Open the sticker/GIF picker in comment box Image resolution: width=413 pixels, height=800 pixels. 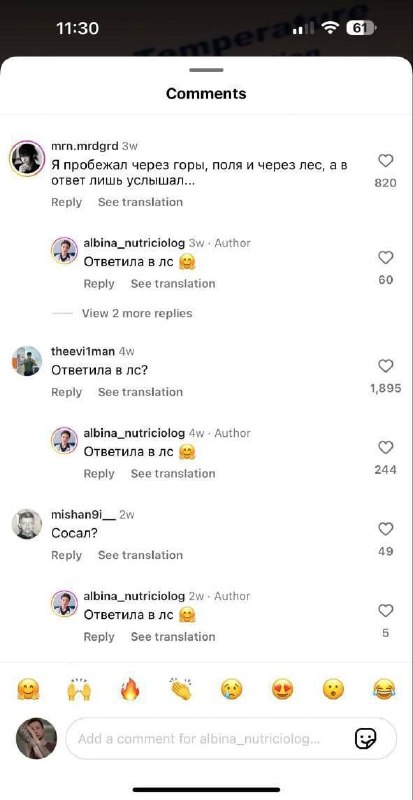(x=366, y=738)
